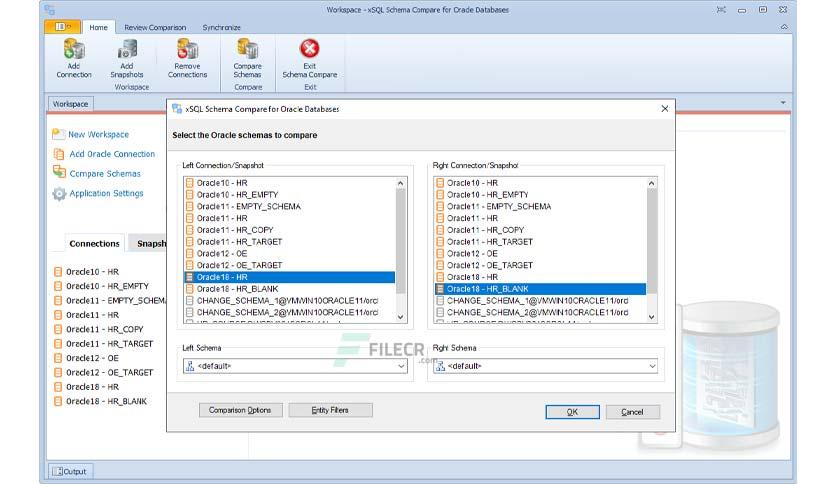
Task: Select Oracle11 - HR_TARGET in workspace connections
Action: tap(103, 344)
